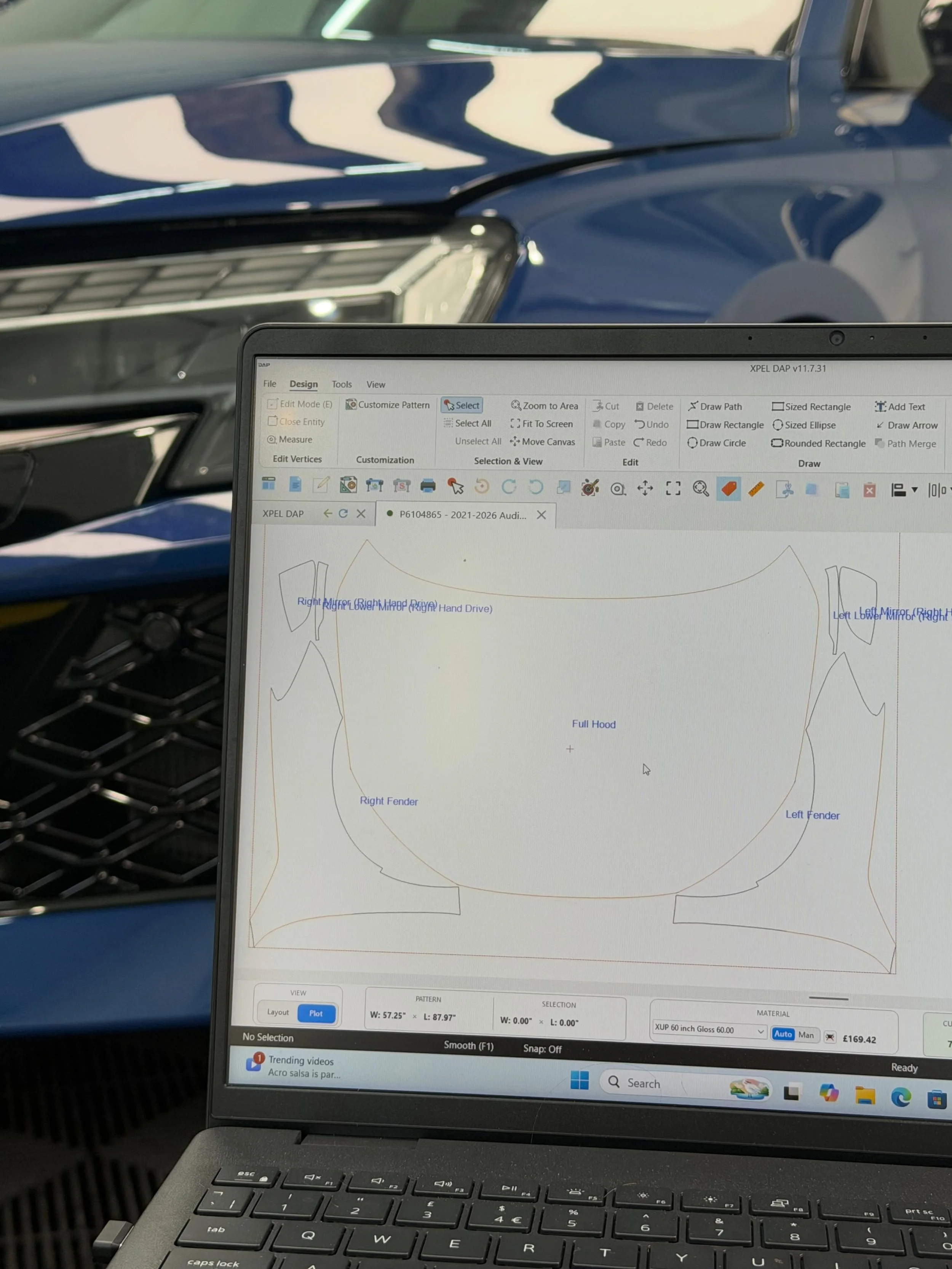Switch view to Plot mode
The width and height of the screenshot is (952, 1269).
(316, 1013)
